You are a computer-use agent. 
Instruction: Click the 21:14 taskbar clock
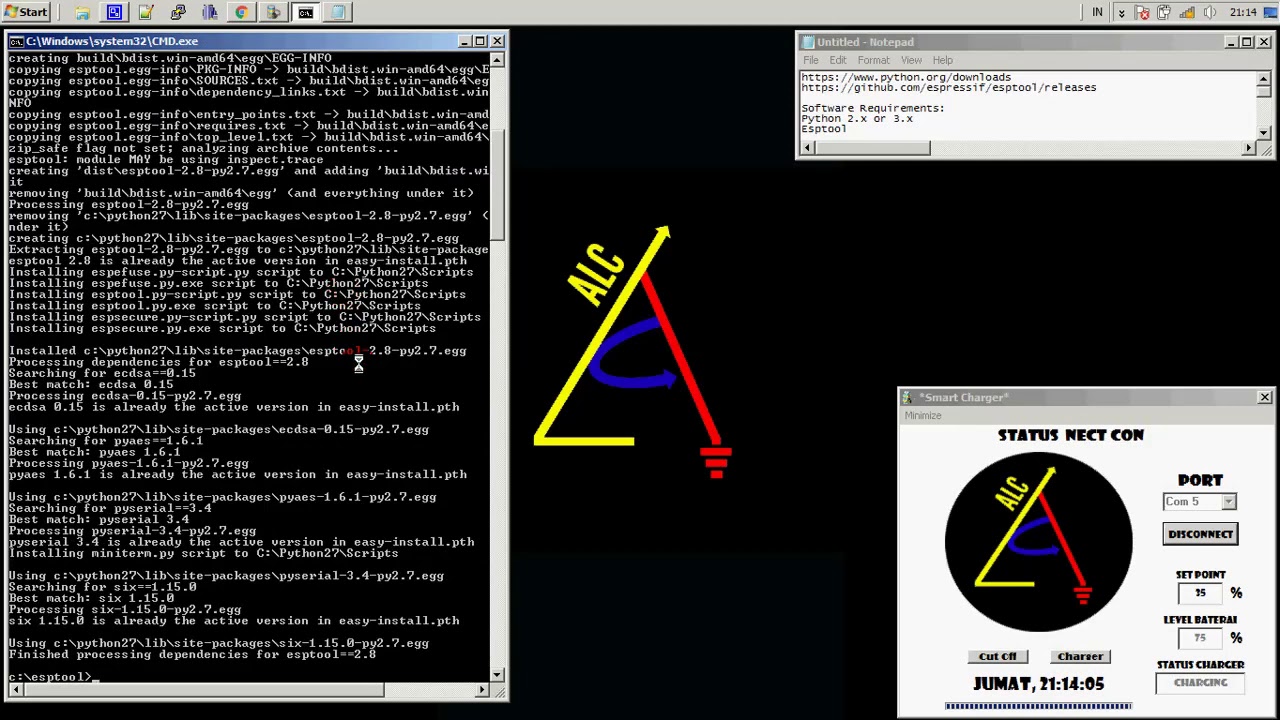1243,12
